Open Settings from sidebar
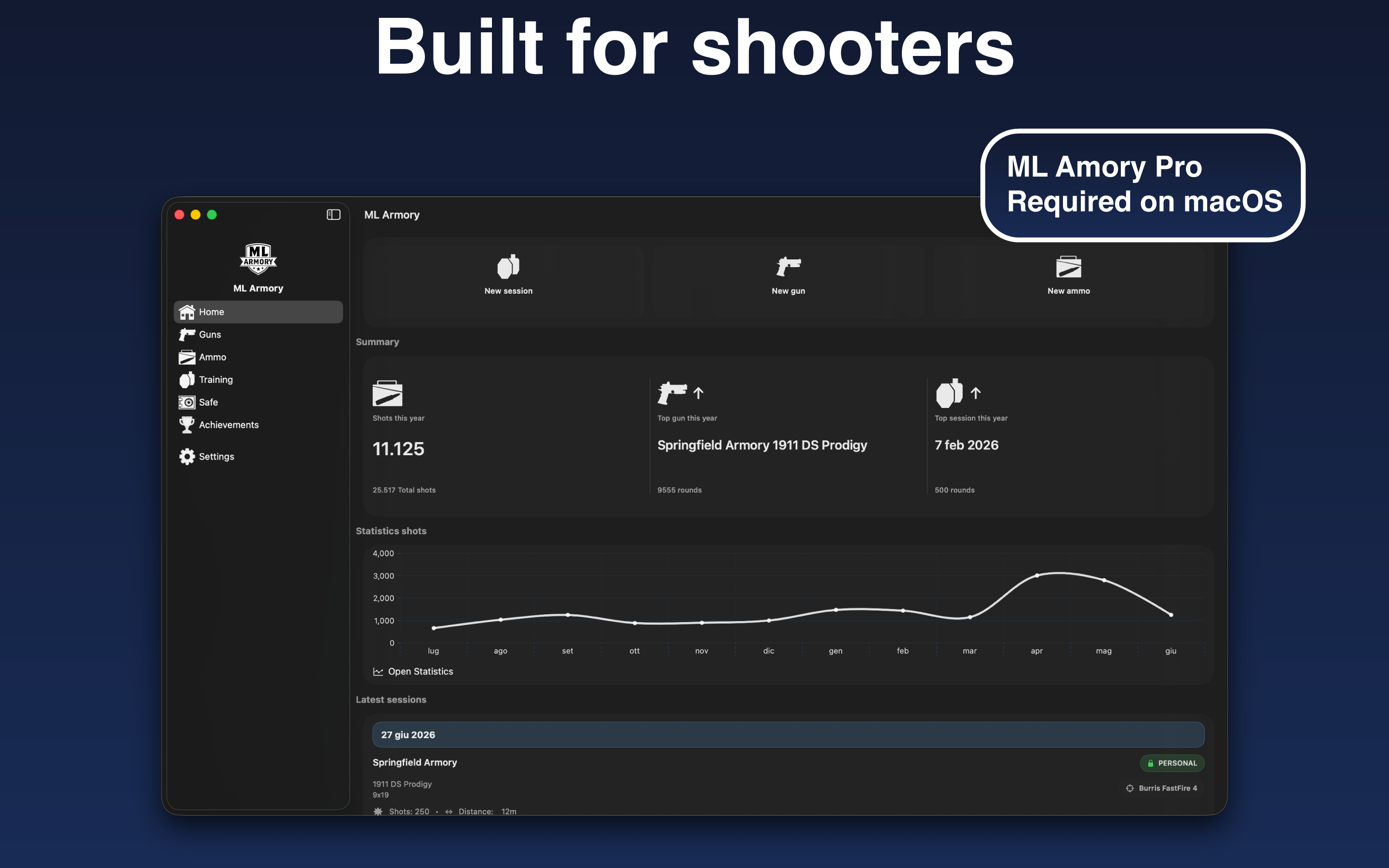Viewport: 1389px width, 868px height. click(x=259, y=456)
